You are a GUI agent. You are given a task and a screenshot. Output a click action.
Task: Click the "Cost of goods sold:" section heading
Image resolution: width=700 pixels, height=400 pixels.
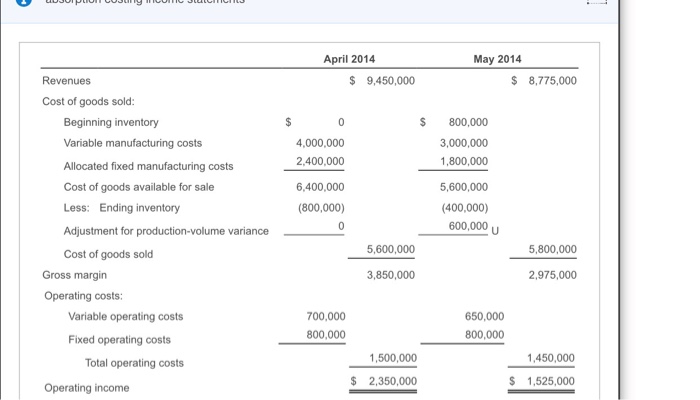pos(88,102)
